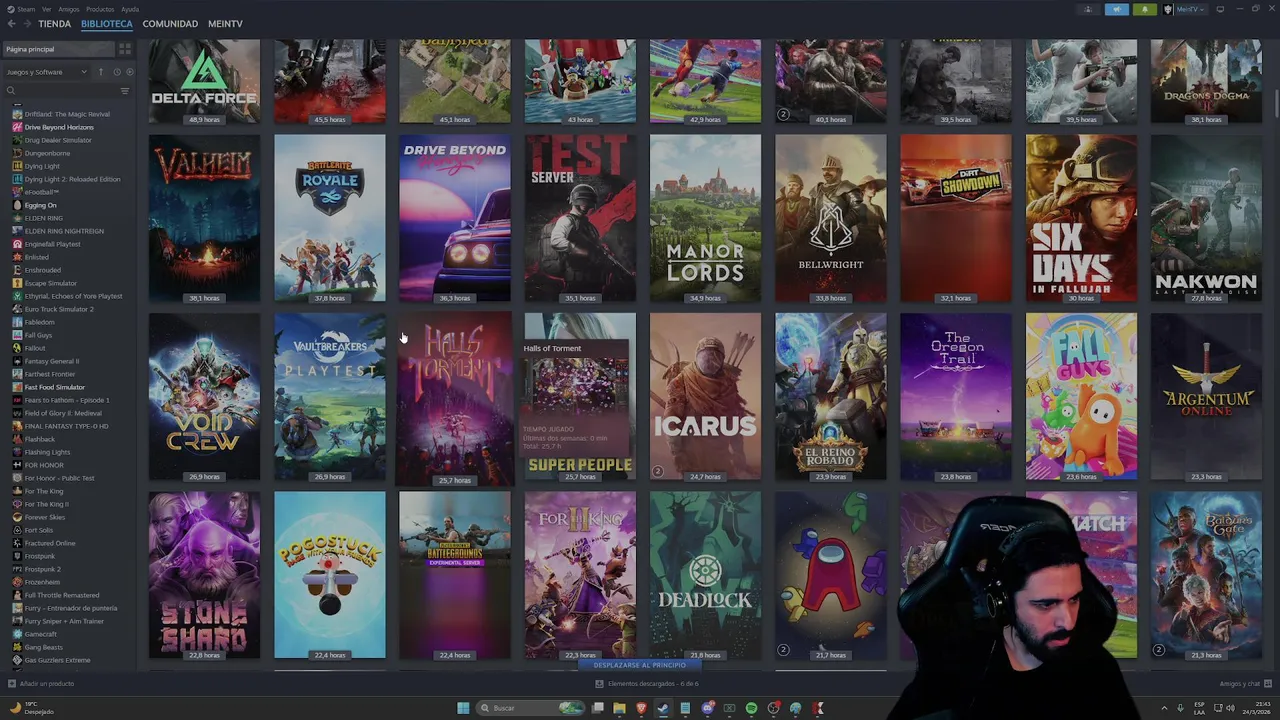Open the downloads status bar entry
This screenshot has height=720, width=1280.
(x=647, y=684)
